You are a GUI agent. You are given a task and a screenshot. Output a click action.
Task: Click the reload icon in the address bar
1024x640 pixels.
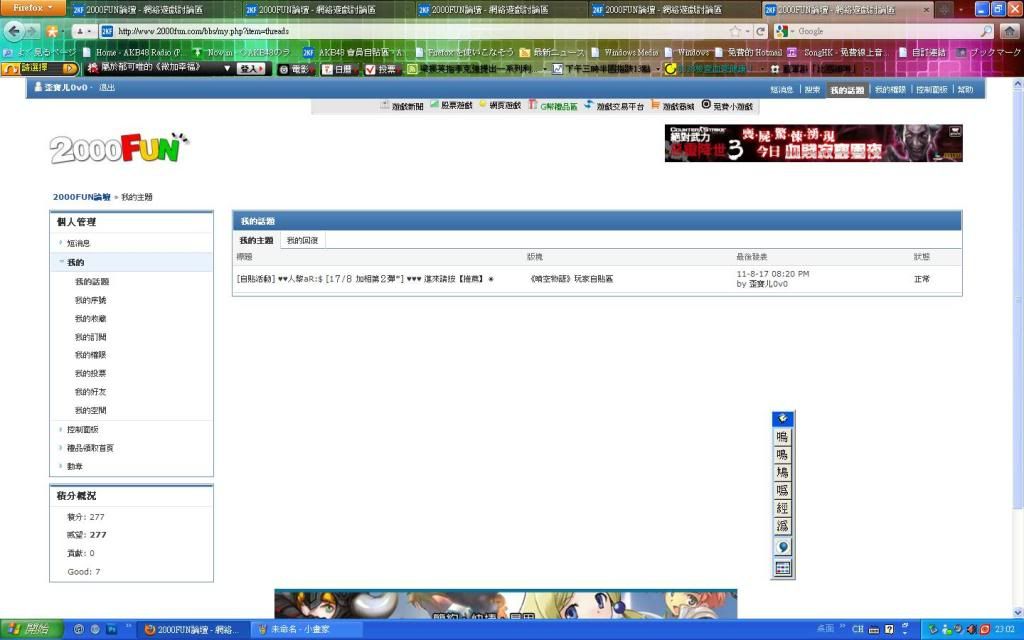761,31
